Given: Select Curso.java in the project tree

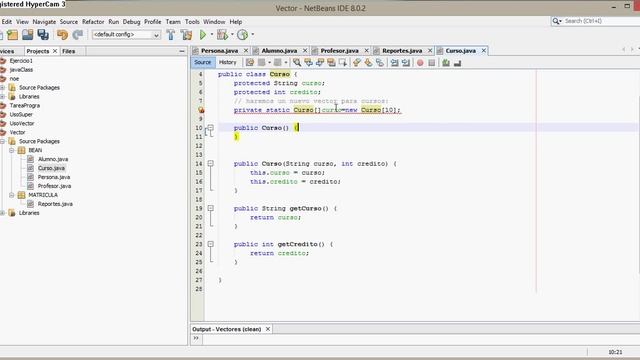Looking at the screenshot, I should click(51, 168).
